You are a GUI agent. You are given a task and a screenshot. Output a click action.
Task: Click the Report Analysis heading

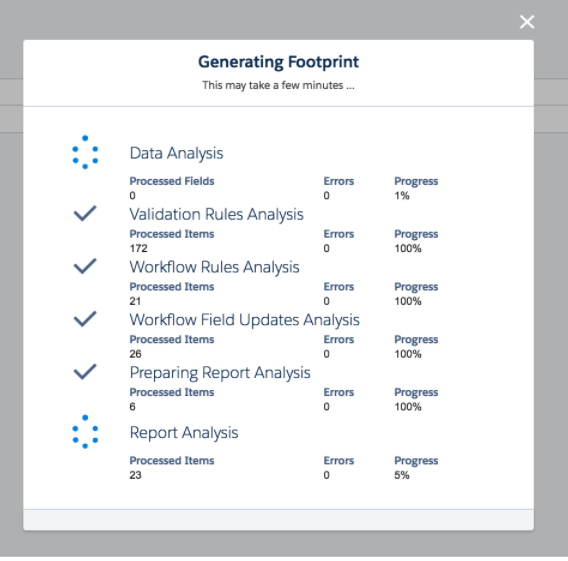pyautogui.click(x=184, y=433)
